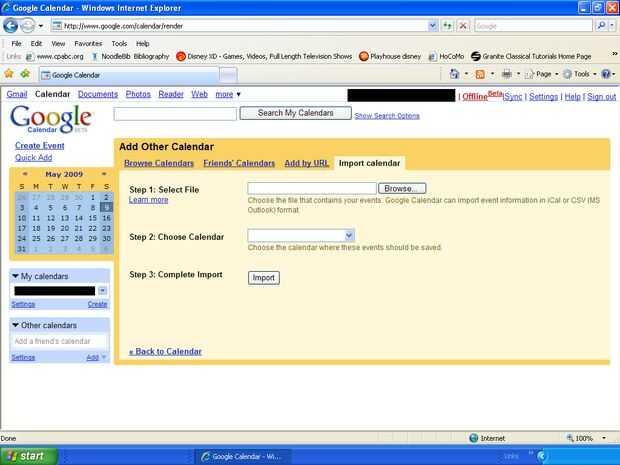Open the NoodleBib Bibliography bookmark
The height and width of the screenshot is (465, 620).
[130, 57]
